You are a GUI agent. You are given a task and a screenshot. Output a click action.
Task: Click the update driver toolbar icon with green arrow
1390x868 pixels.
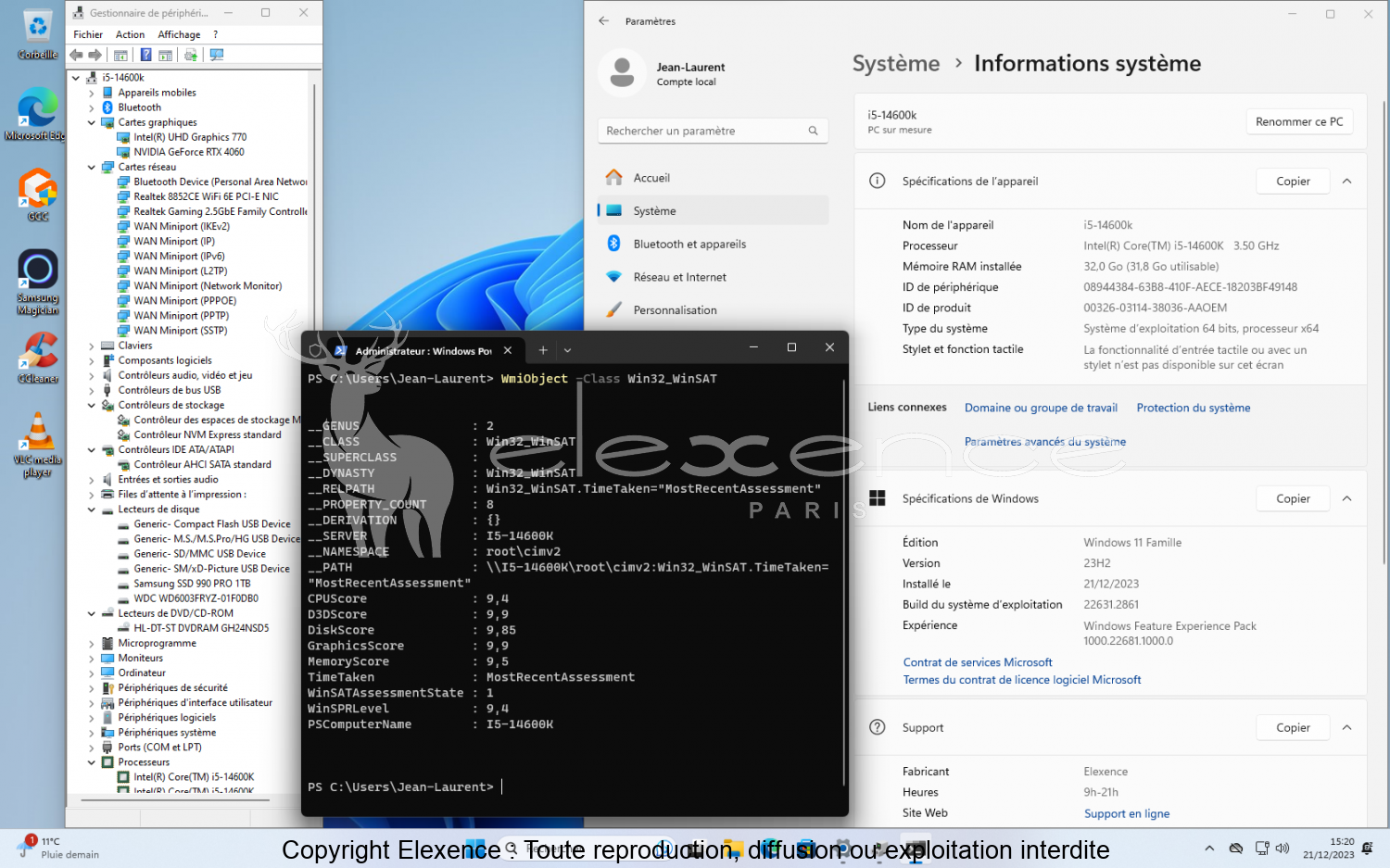pyautogui.click(x=191, y=56)
